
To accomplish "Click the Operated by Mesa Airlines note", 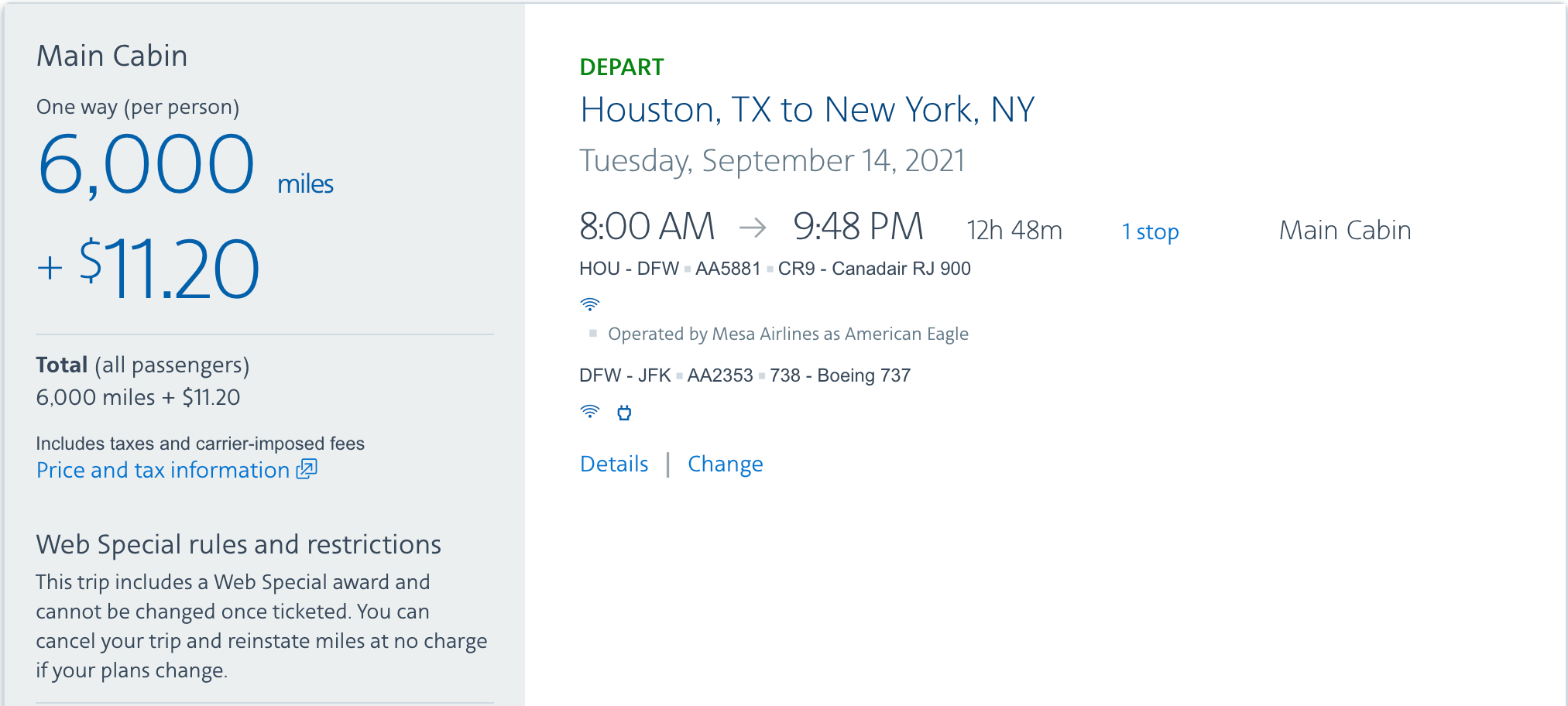I will point(787,334).
